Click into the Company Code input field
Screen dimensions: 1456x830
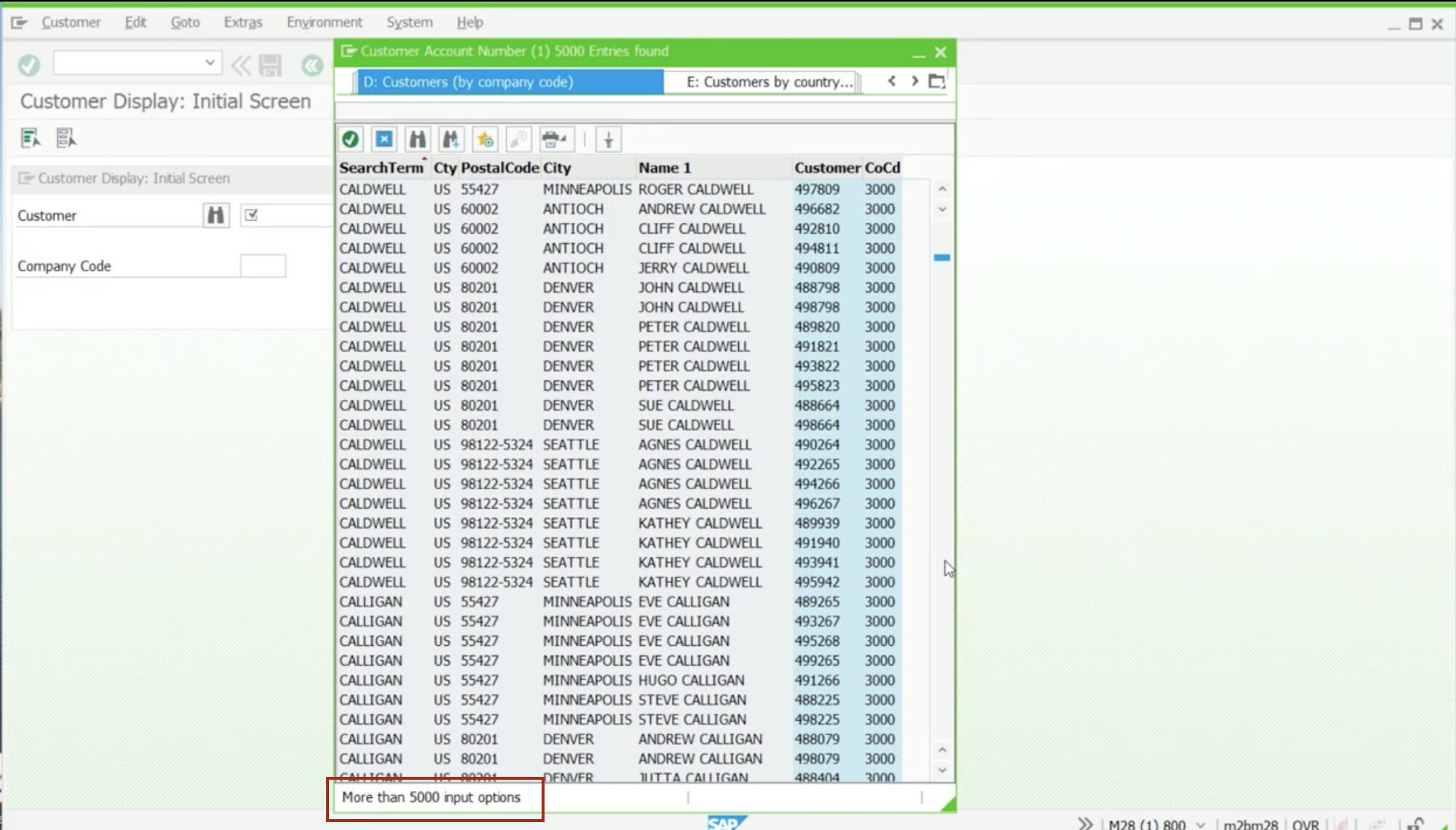click(263, 266)
